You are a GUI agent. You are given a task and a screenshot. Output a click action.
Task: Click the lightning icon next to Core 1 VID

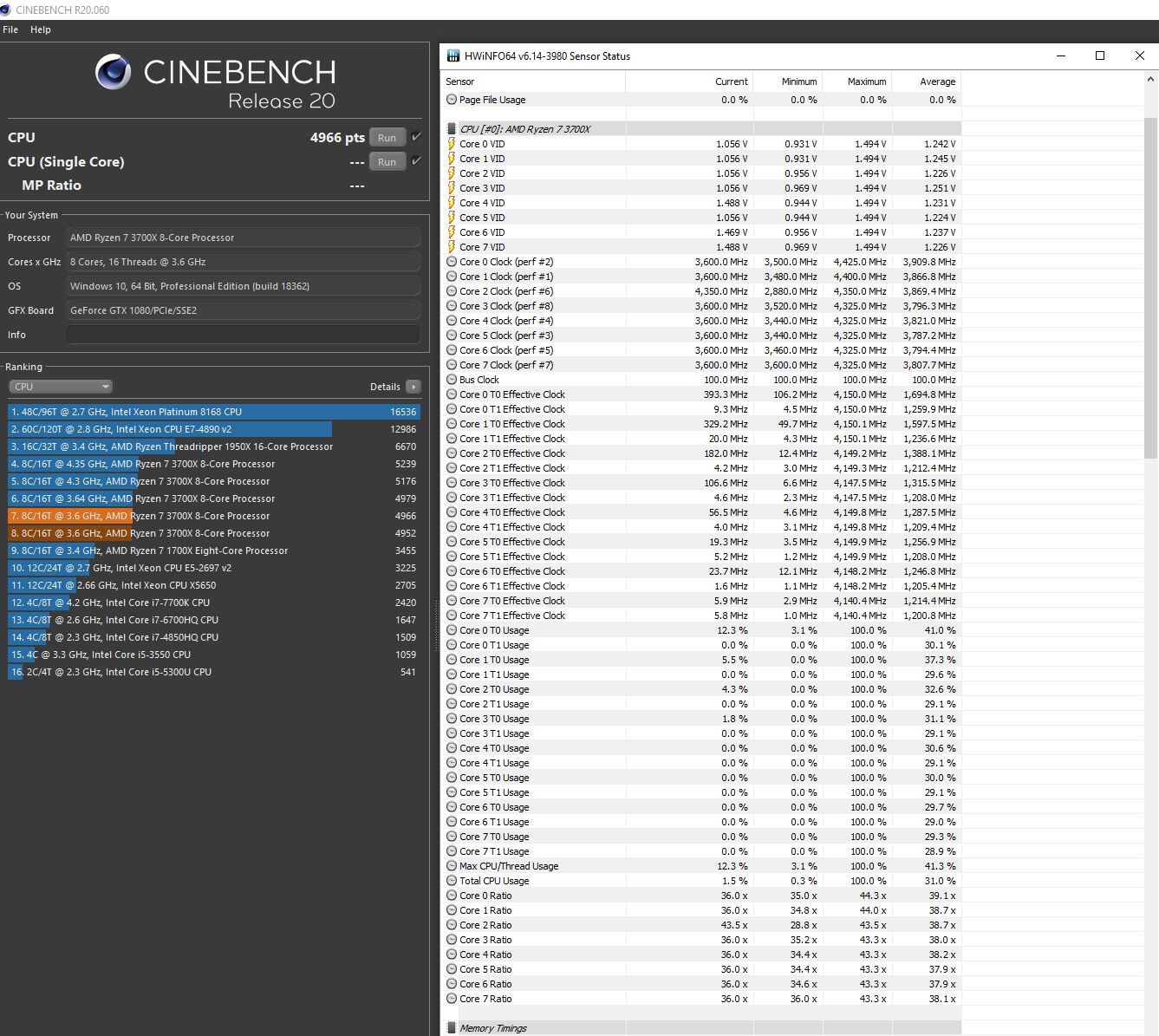pos(451,159)
